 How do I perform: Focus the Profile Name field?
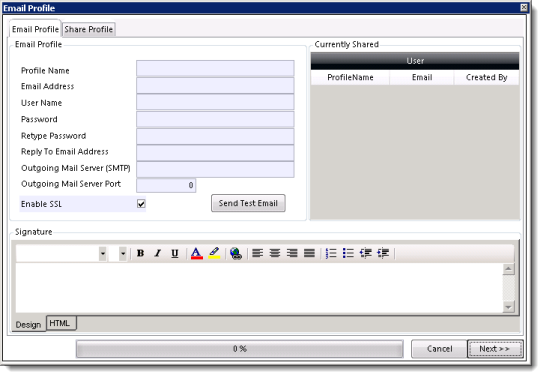[x=215, y=69]
